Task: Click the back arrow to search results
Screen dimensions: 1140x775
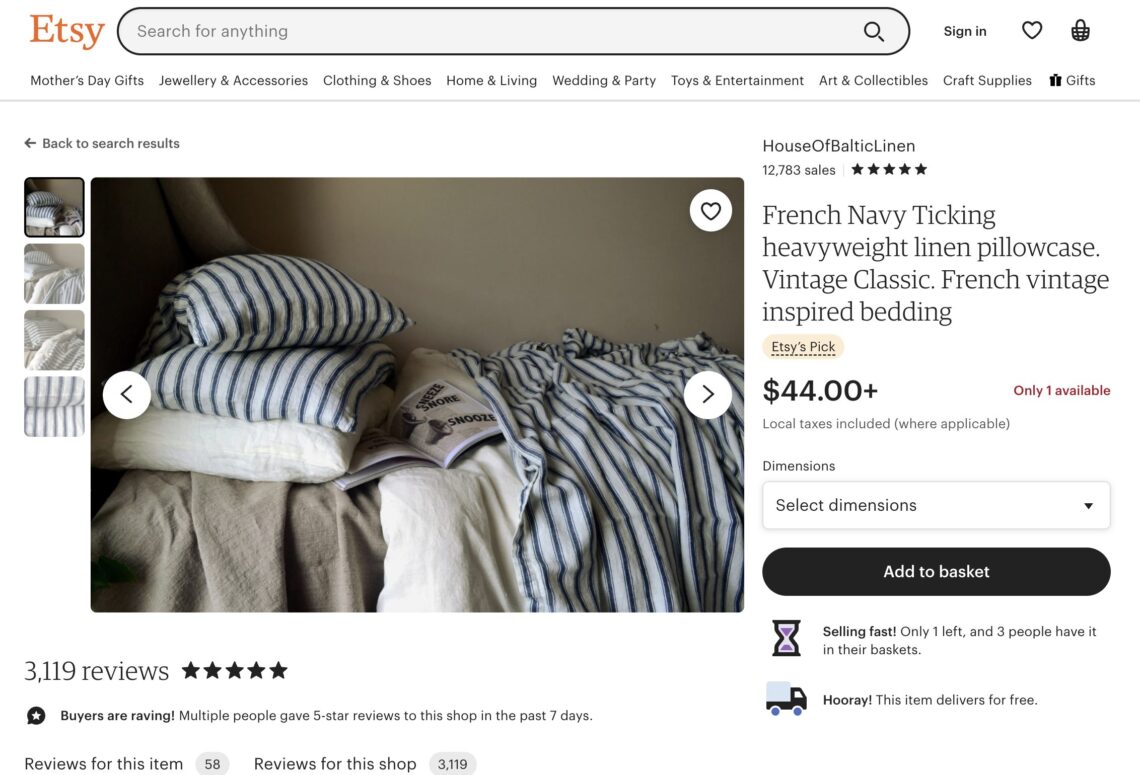Action: tap(30, 142)
